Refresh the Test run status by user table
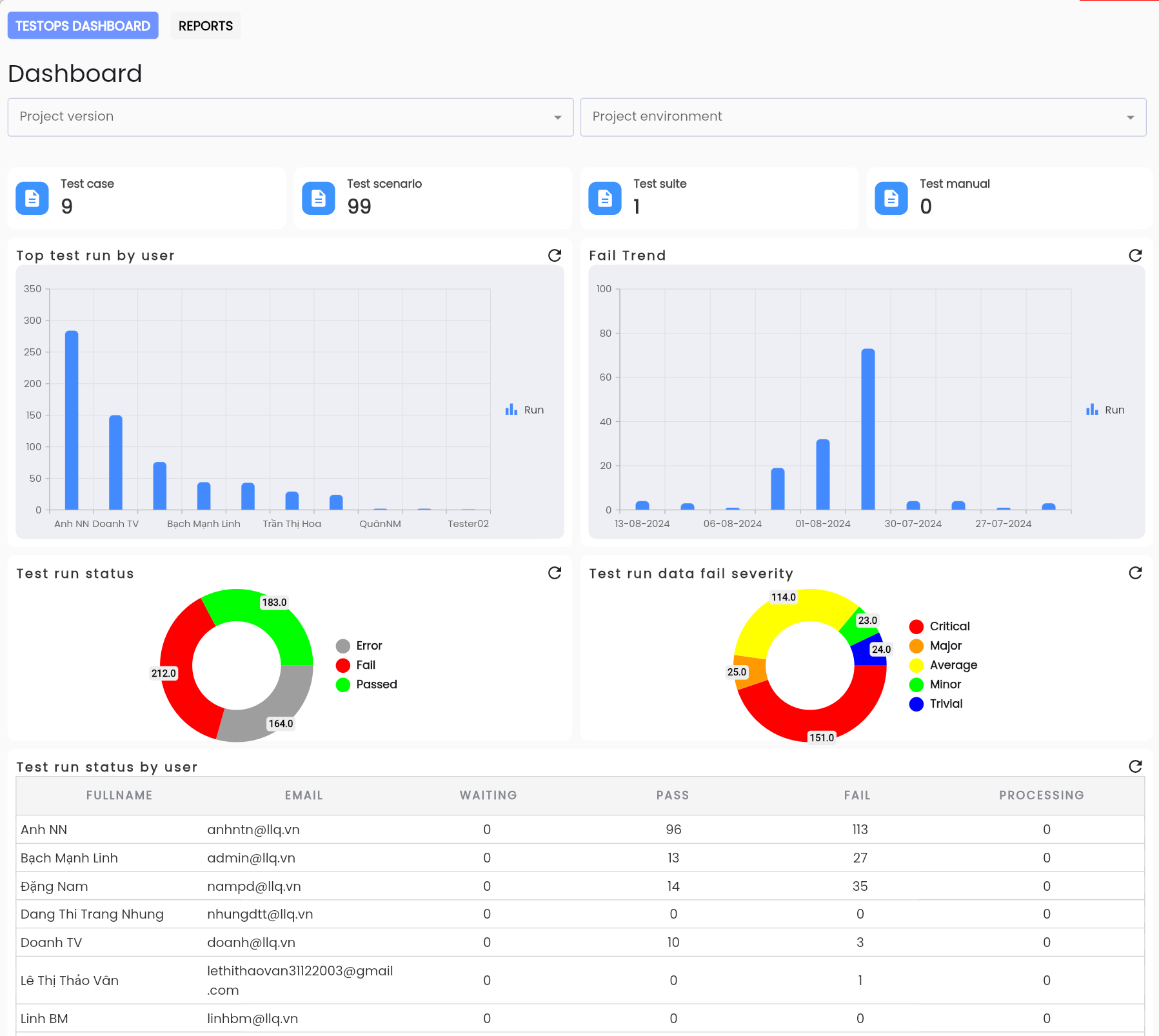 tap(1136, 766)
